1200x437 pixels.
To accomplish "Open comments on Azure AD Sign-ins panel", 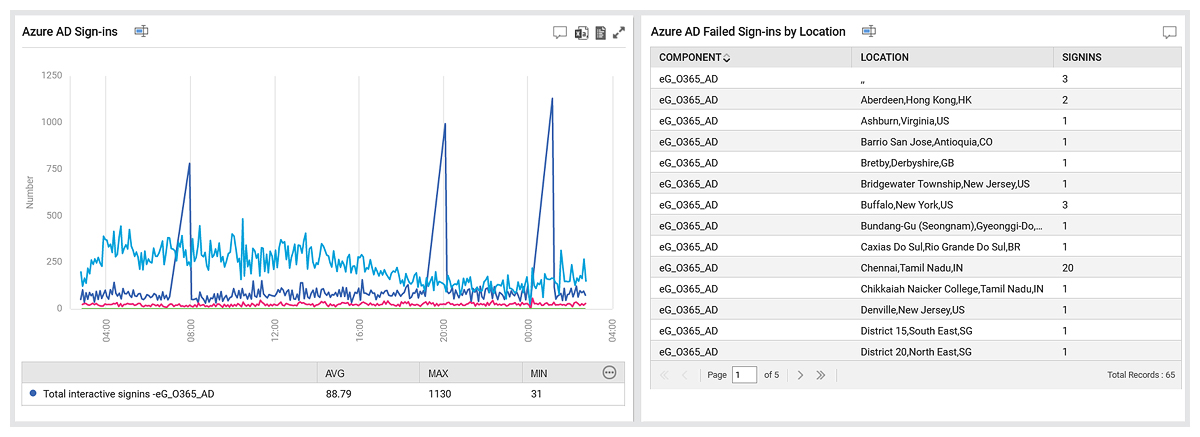I will pos(560,32).
